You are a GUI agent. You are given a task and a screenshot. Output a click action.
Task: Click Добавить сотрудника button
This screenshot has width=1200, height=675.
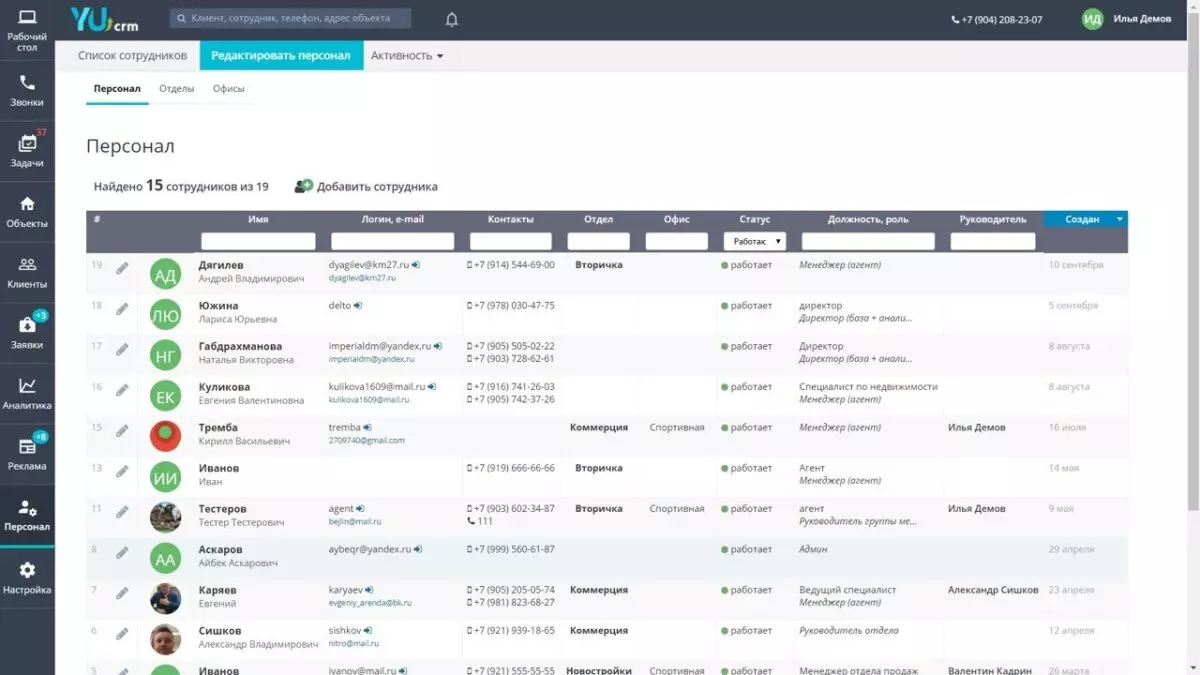[366, 186]
